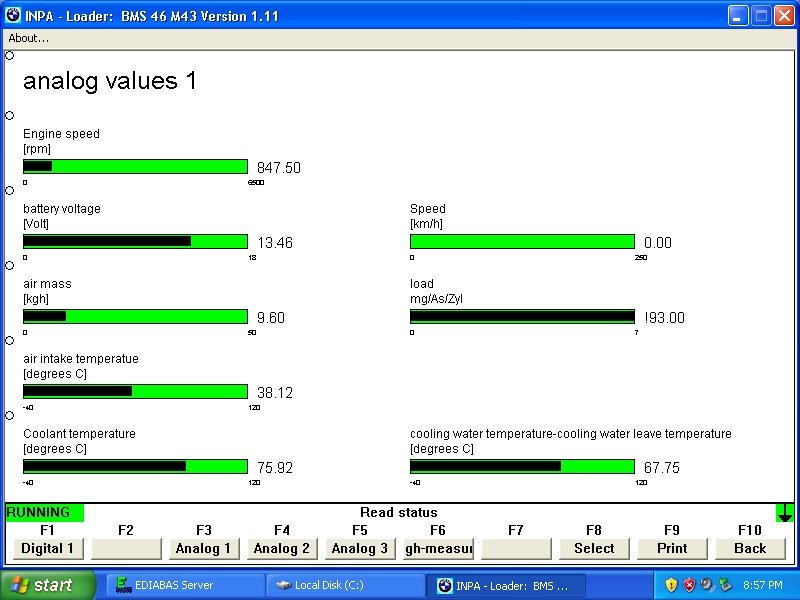The height and width of the screenshot is (600, 800).
Task: Open the red security alert tray icon
Action: 689,585
